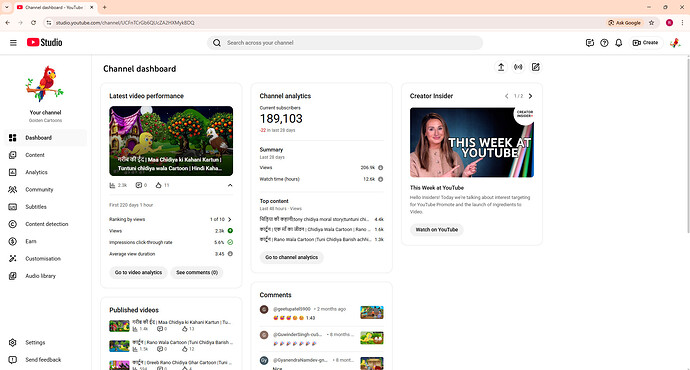This screenshot has width=690, height=370.
Task: Click Go to channel analytics button
Action: pos(291,257)
